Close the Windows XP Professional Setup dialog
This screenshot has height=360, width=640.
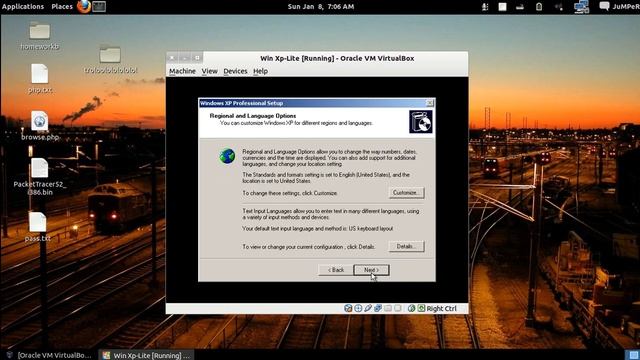click(430, 103)
